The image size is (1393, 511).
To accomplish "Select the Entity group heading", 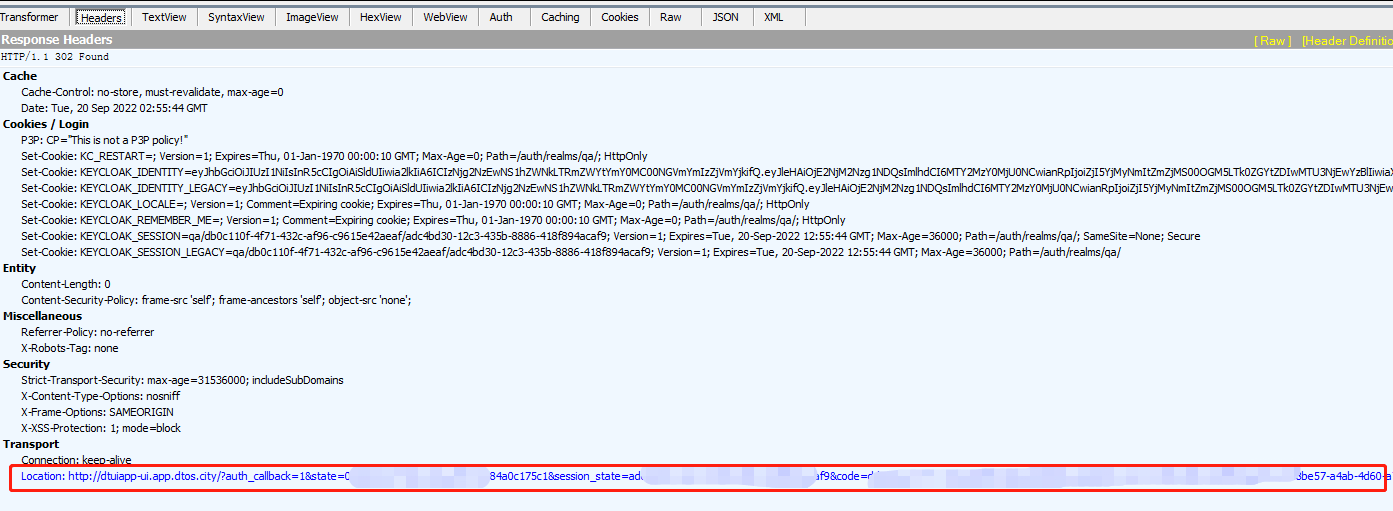I will [20, 268].
